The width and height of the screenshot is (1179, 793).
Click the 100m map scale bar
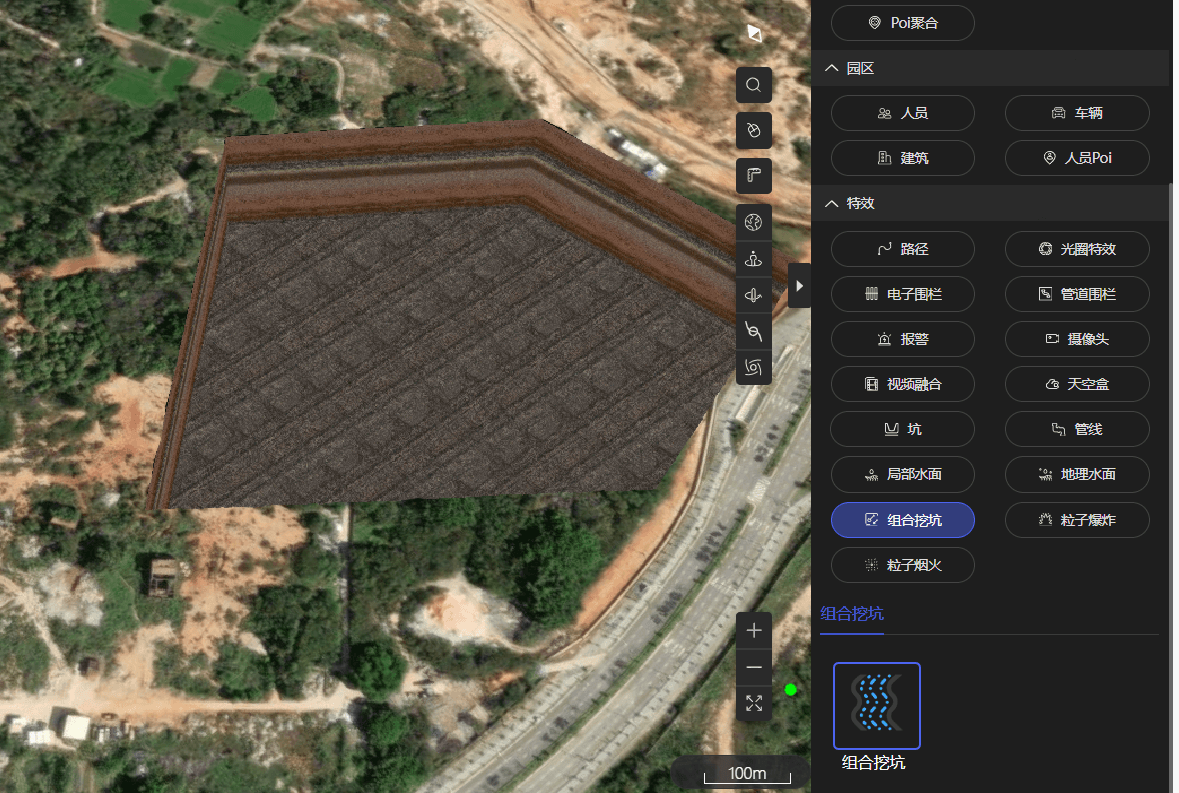(x=747, y=773)
